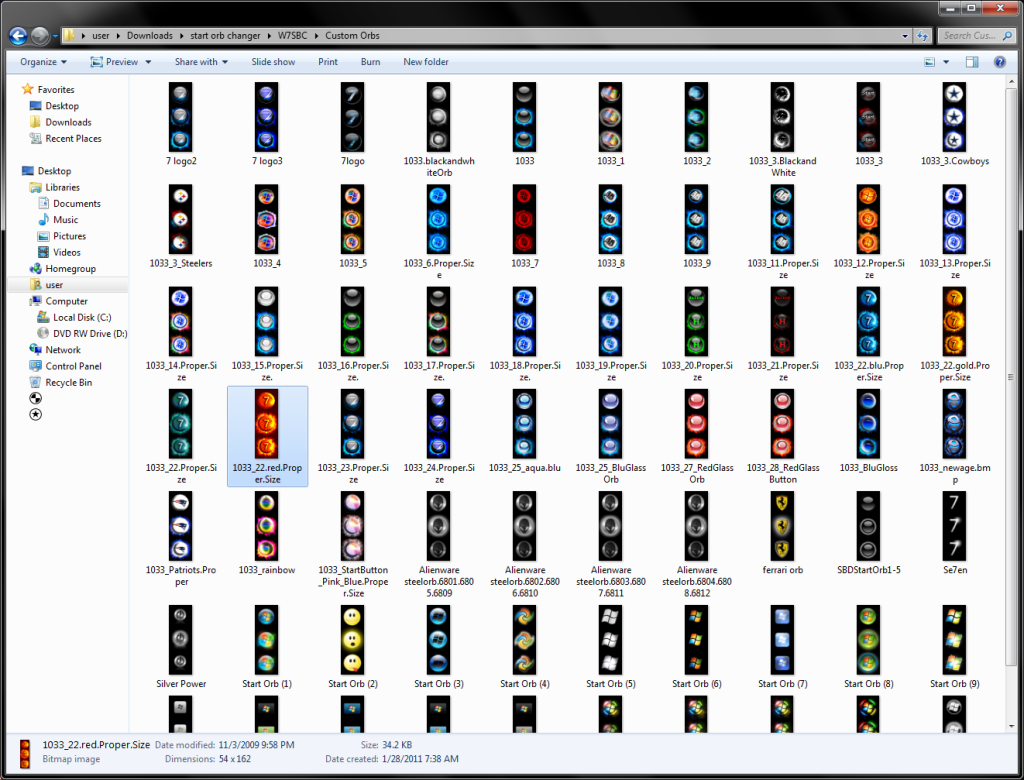Select the 1033_BluGloss orb file
The image size is (1024, 780).
[x=869, y=431]
